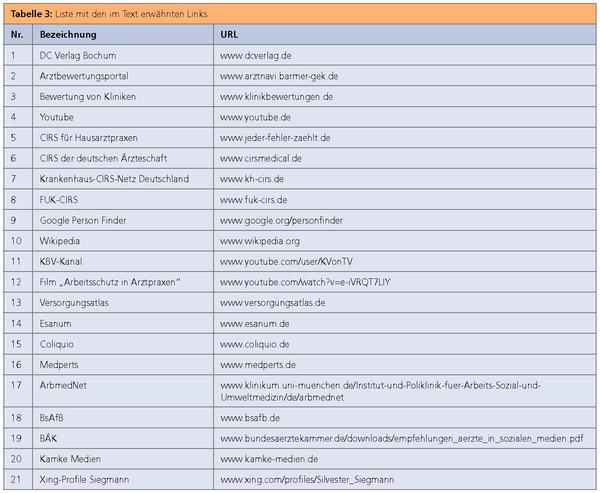Open the www.wikipedia.org link
The width and height of the screenshot is (600, 493).
point(259,241)
